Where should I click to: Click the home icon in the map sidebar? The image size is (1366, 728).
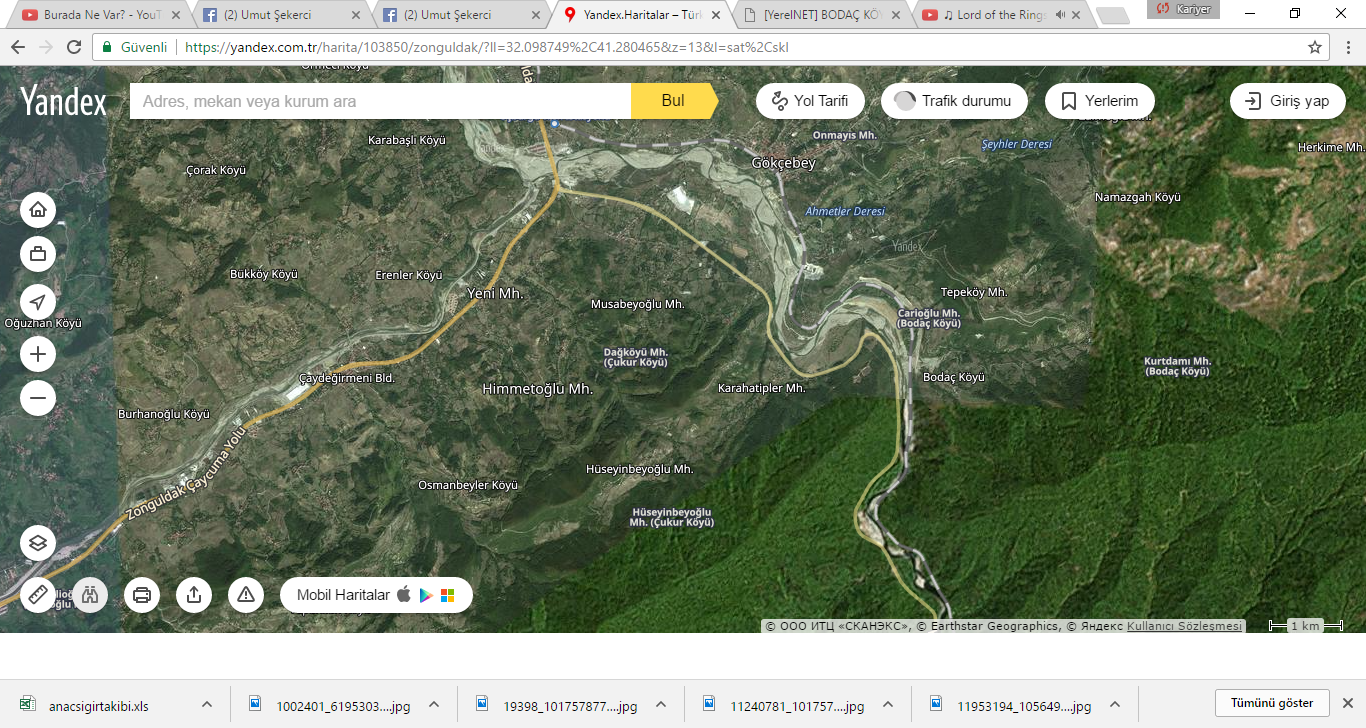click(38, 210)
